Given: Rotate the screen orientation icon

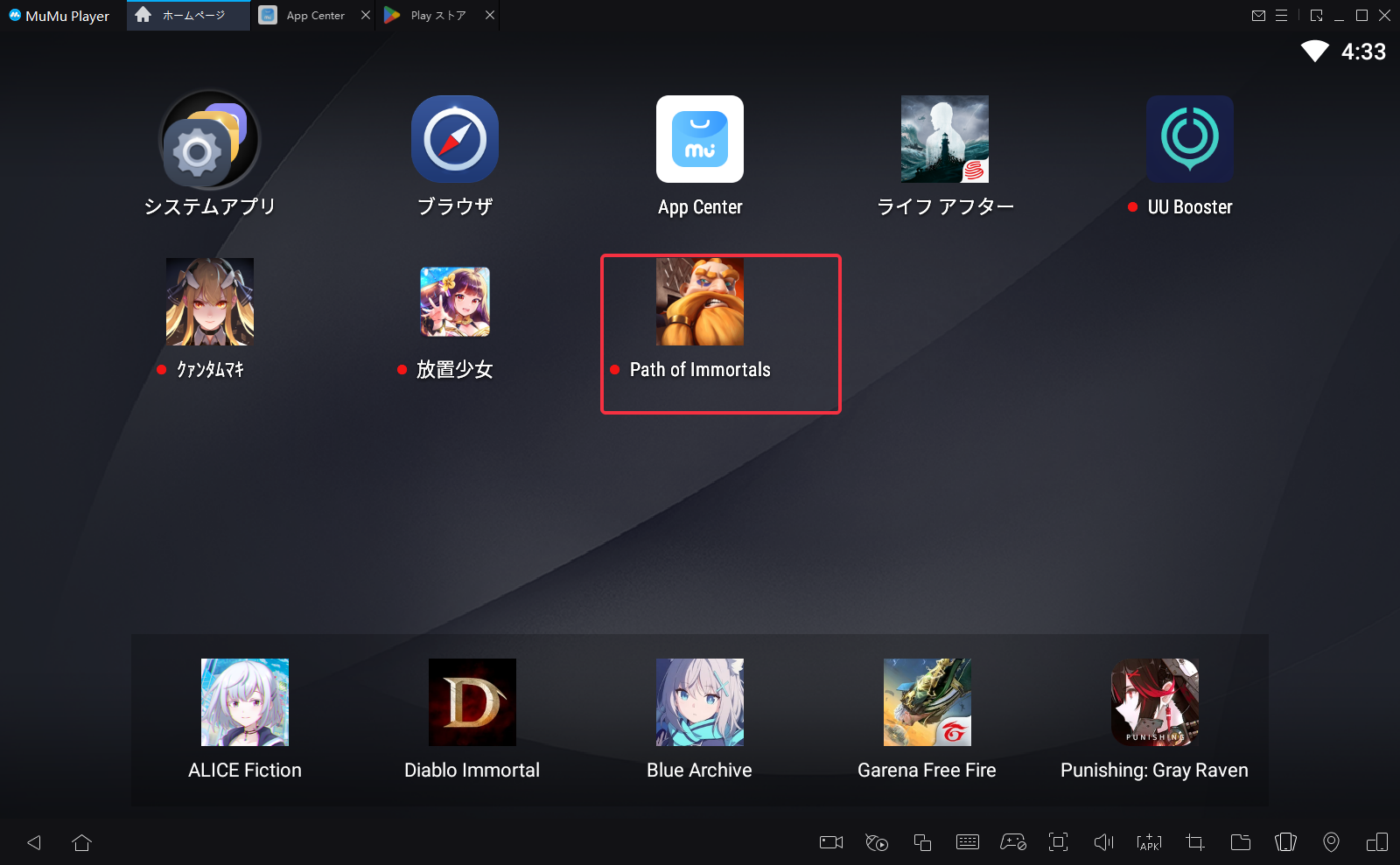Looking at the screenshot, I should click(x=1377, y=842).
